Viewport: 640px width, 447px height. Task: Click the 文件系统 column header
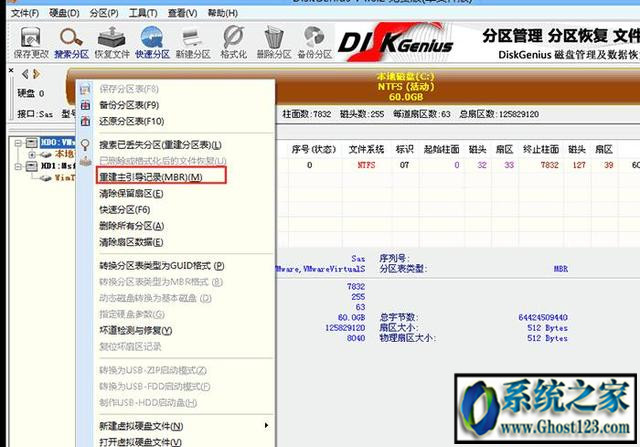pos(366,149)
